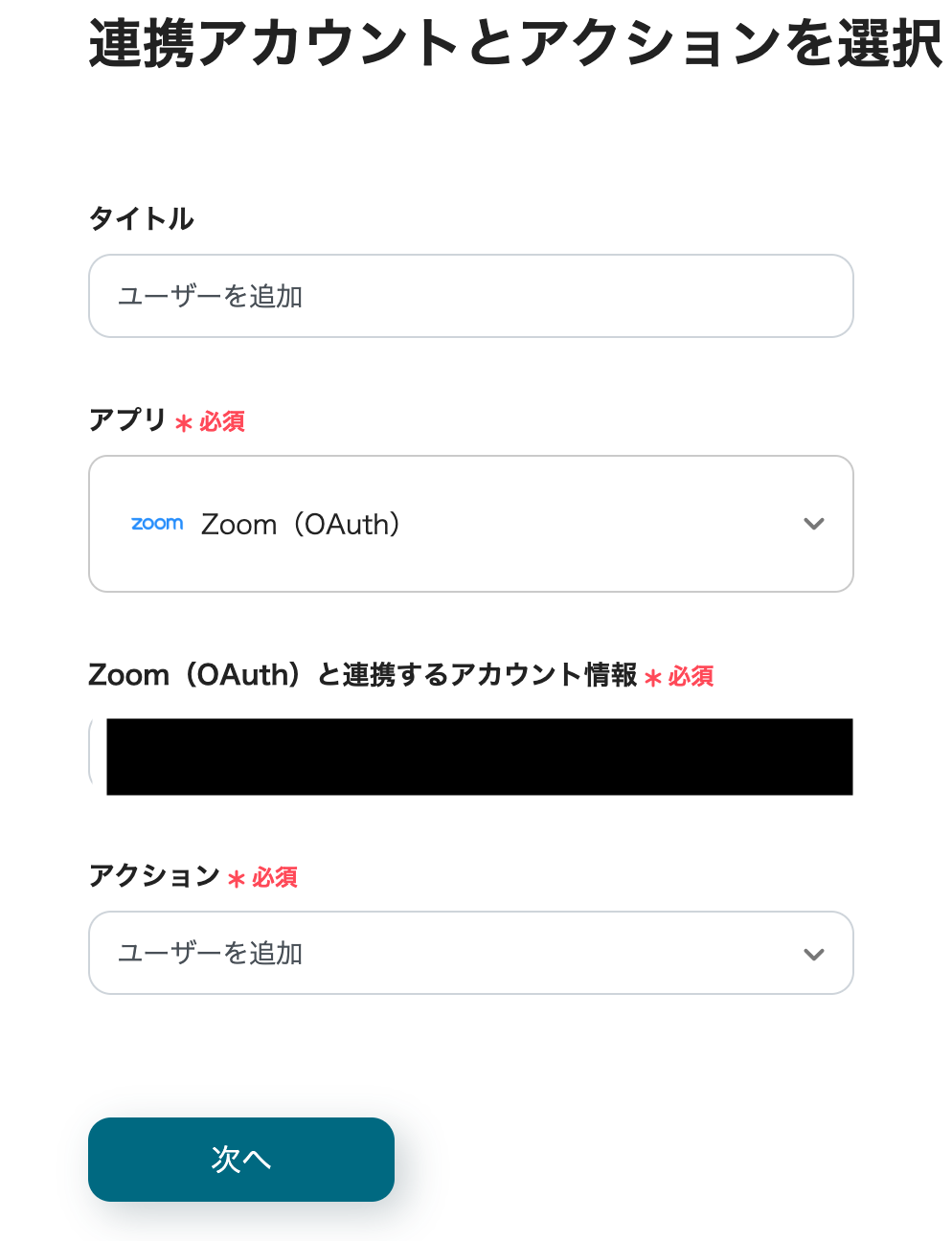Expand the Zoom（OAuth）app selection box
This screenshot has height=1241, width=952.
pos(470,524)
